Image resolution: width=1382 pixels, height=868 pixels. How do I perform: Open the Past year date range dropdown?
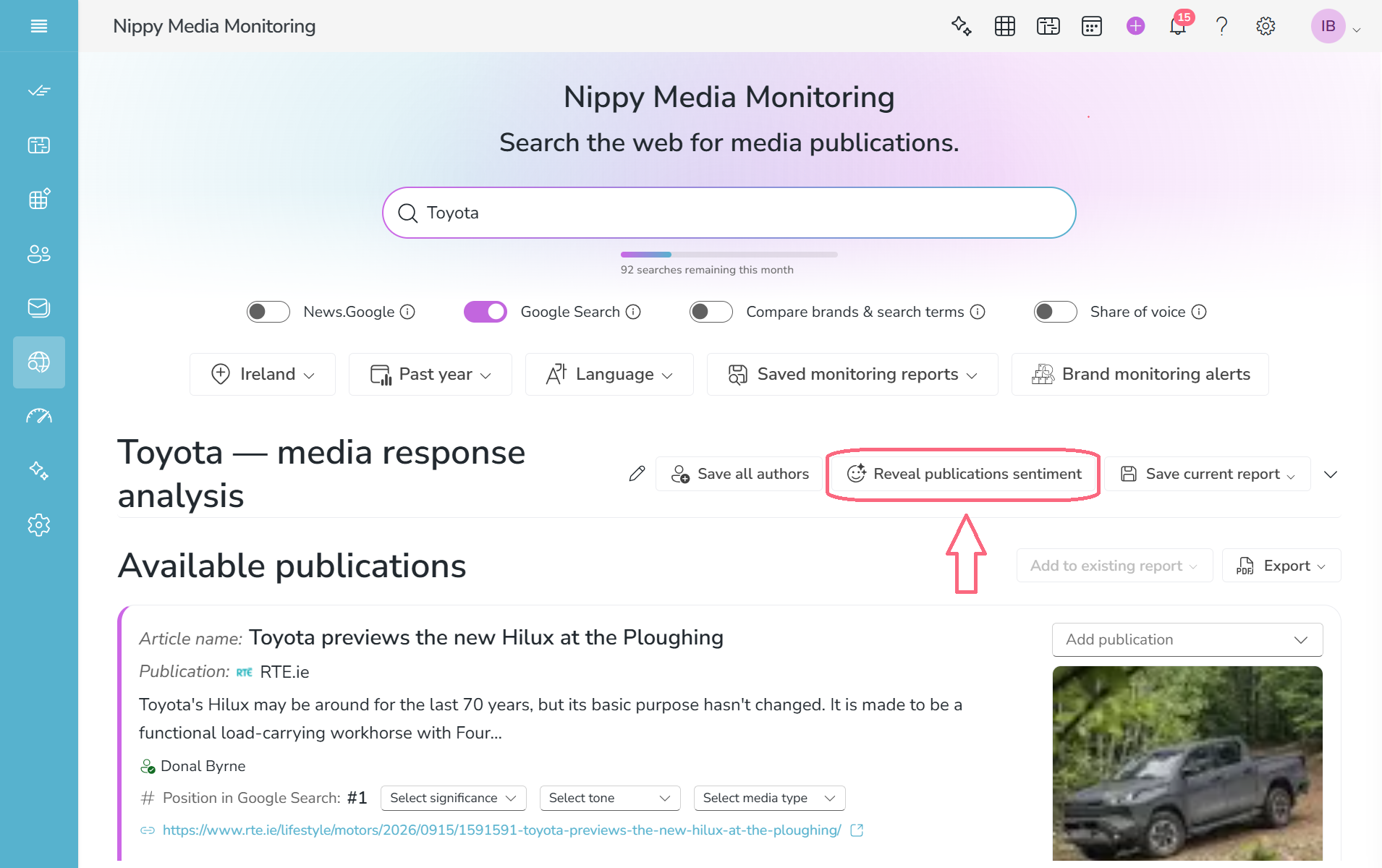pos(431,374)
